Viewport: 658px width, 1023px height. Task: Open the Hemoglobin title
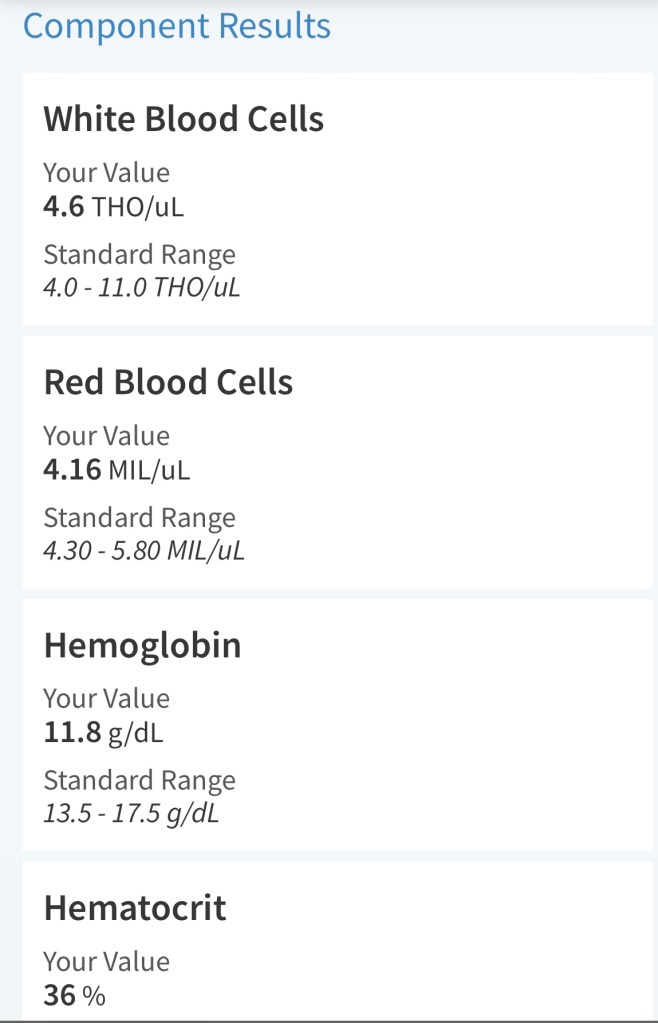(142, 645)
